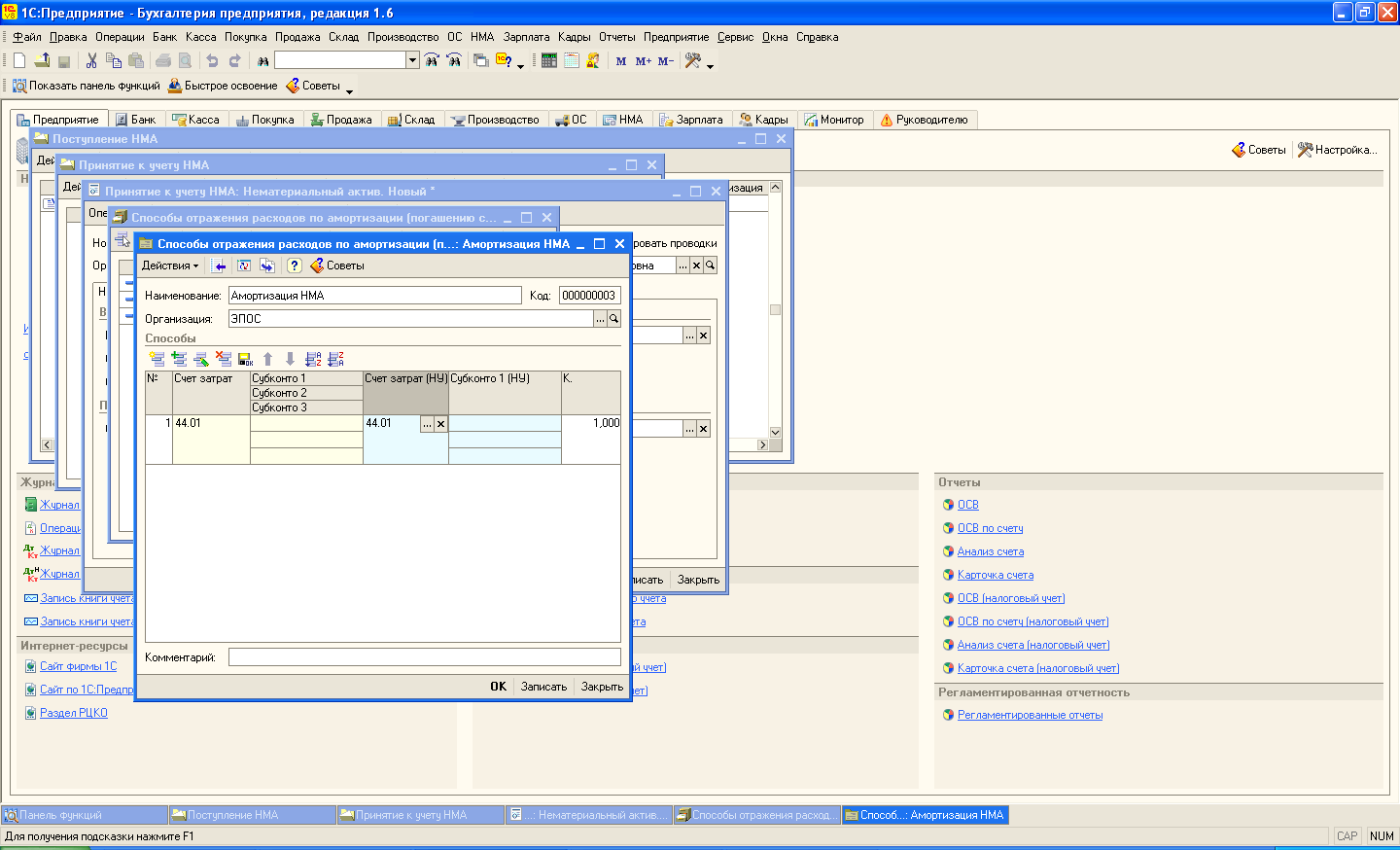Click Закрыть in the Амортизация НМА dialog

point(602,687)
